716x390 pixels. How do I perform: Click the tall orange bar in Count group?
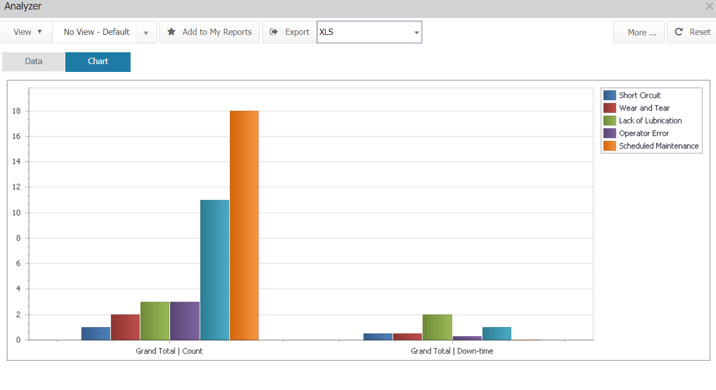pos(244,225)
